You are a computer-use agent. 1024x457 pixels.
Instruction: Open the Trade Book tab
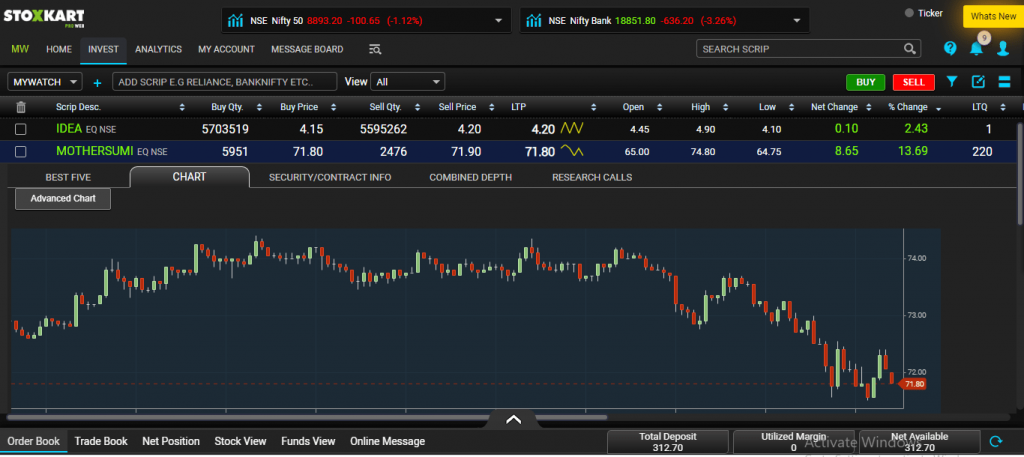click(x=101, y=441)
